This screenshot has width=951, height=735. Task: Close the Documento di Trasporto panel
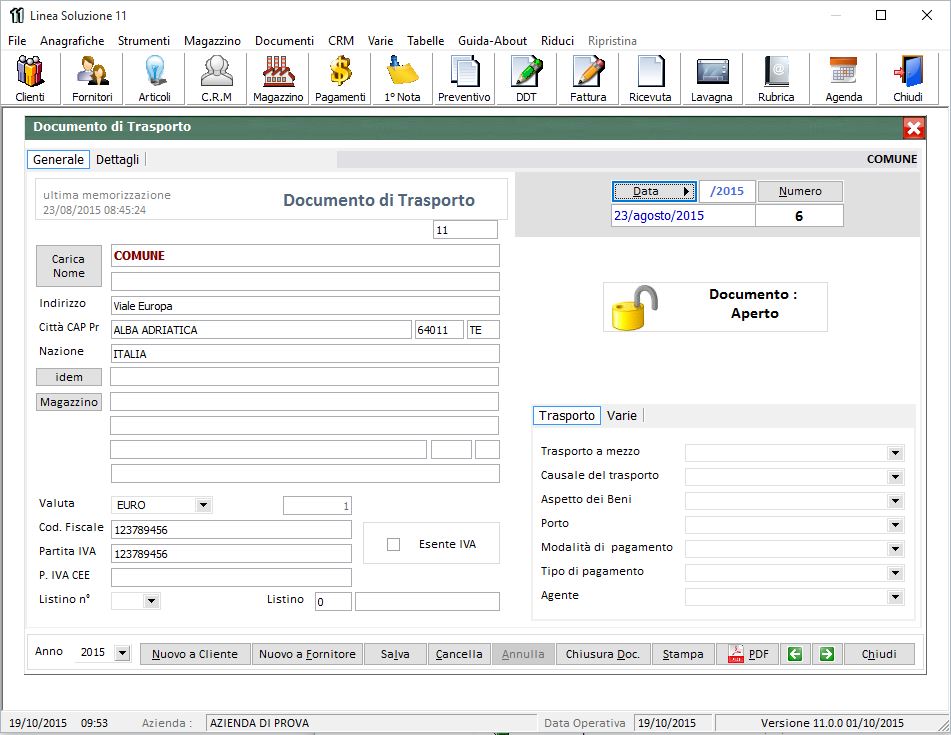913,128
